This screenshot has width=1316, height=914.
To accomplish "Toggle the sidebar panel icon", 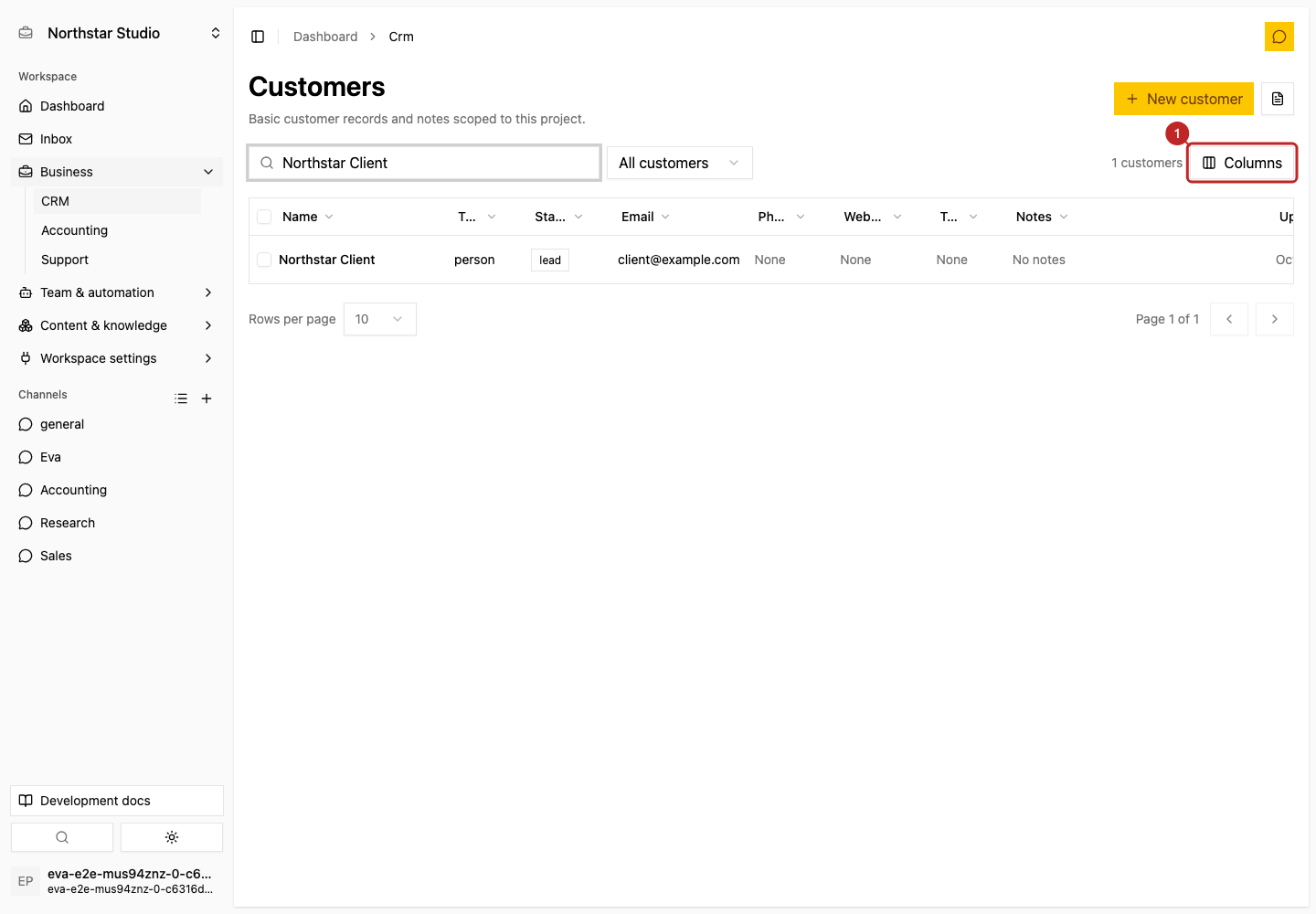I will coord(258,37).
